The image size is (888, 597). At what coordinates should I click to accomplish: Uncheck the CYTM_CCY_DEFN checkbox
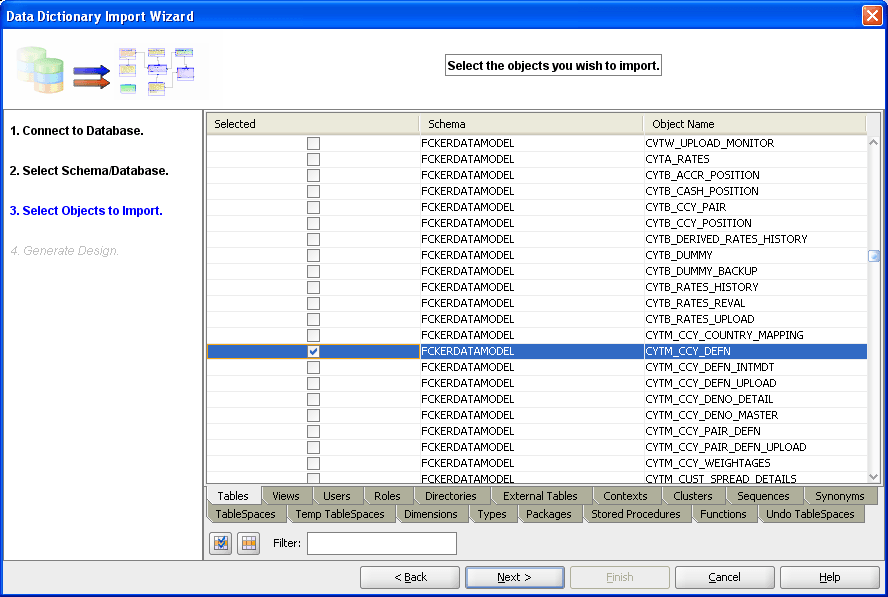(x=313, y=351)
